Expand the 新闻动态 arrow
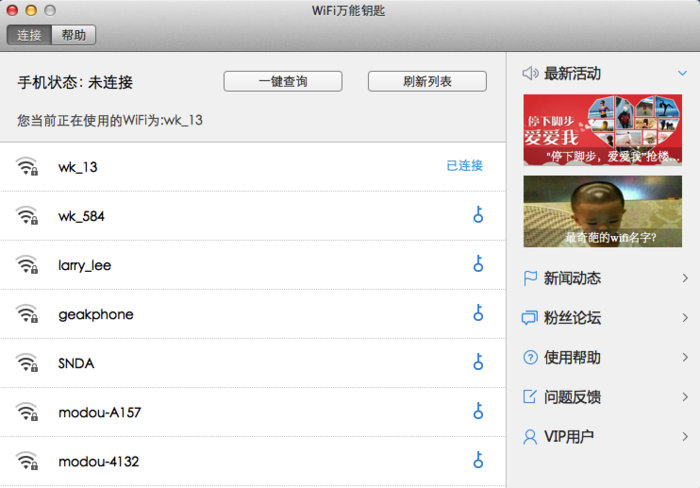The width and height of the screenshot is (700, 488). (x=685, y=278)
